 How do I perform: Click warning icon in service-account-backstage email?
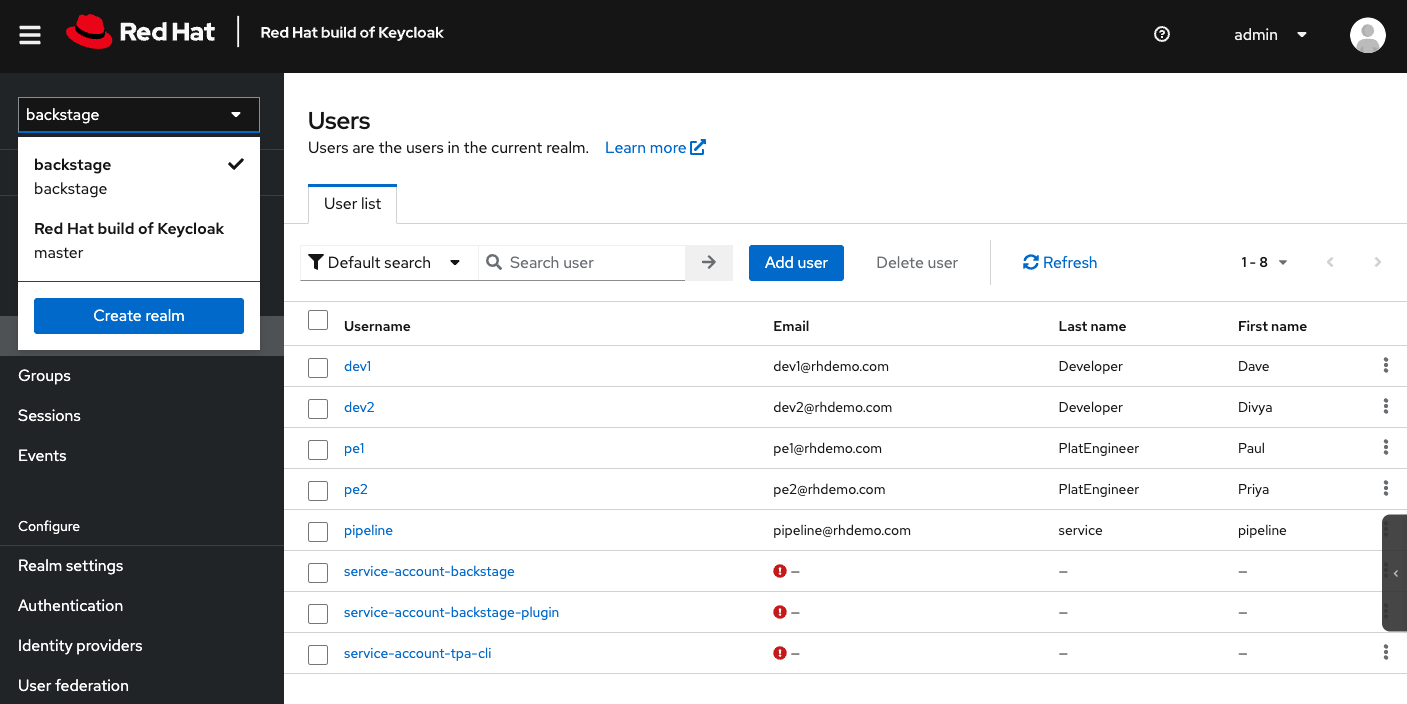pyautogui.click(x=780, y=571)
